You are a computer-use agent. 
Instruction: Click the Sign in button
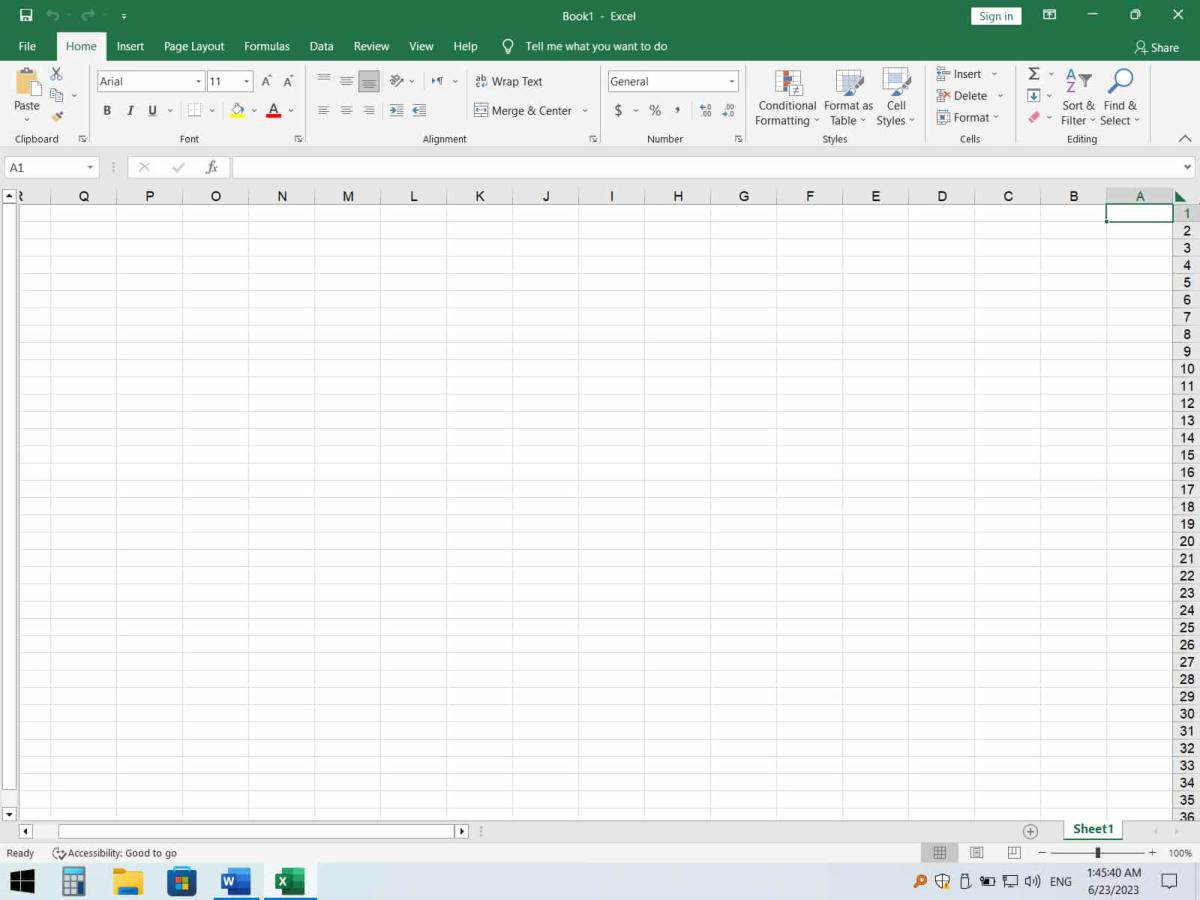(x=996, y=16)
